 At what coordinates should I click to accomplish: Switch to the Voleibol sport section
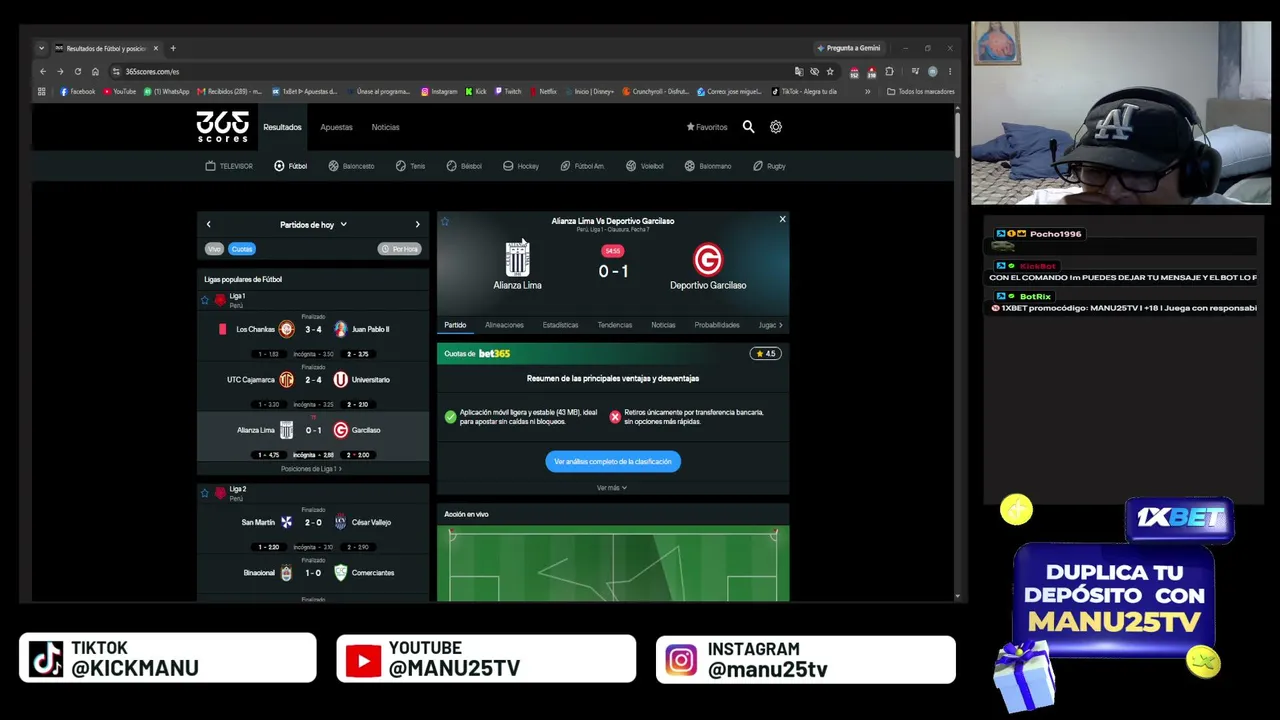(x=645, y=166)
